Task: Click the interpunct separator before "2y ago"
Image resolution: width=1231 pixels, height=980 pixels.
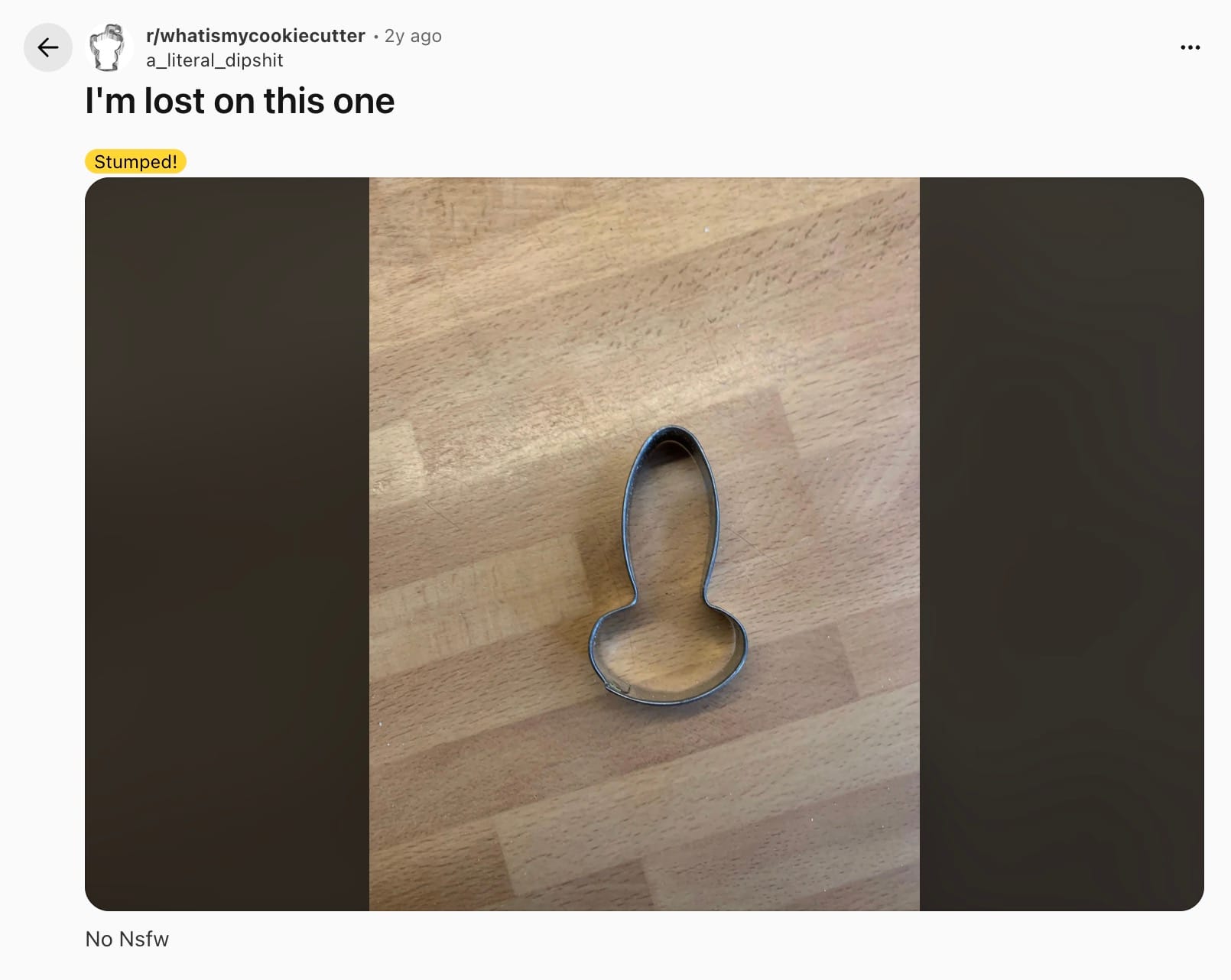Action: click(375, 37)
